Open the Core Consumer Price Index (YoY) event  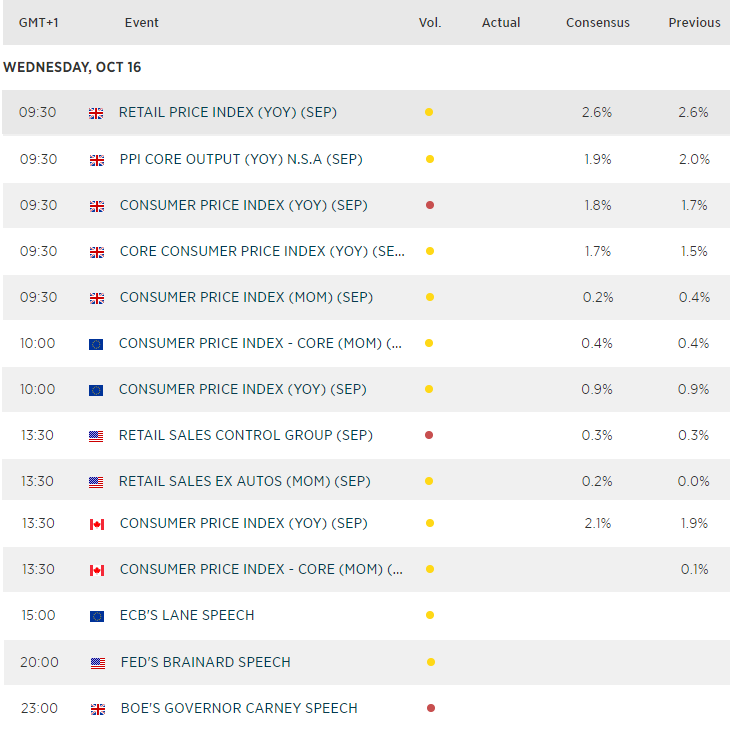click(x=262, y=251)
